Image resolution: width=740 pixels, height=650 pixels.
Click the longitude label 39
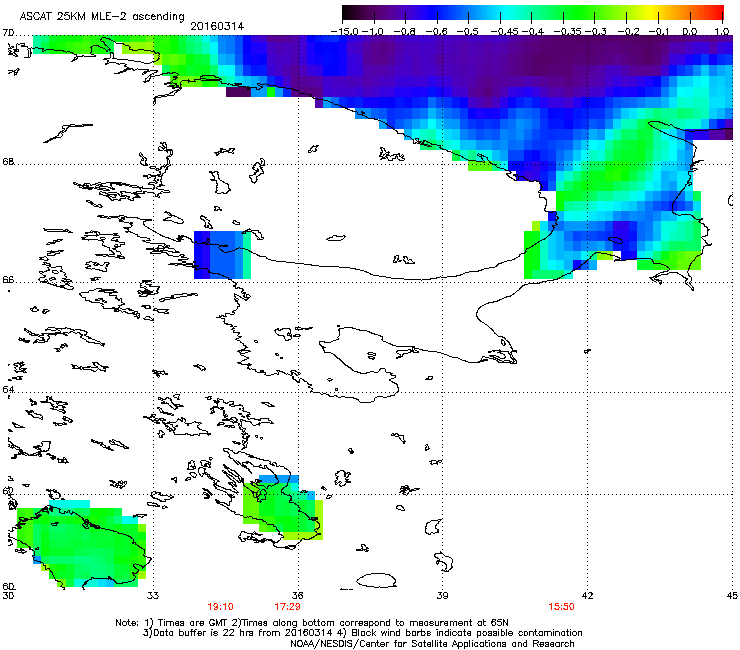(x=442, y=596)
